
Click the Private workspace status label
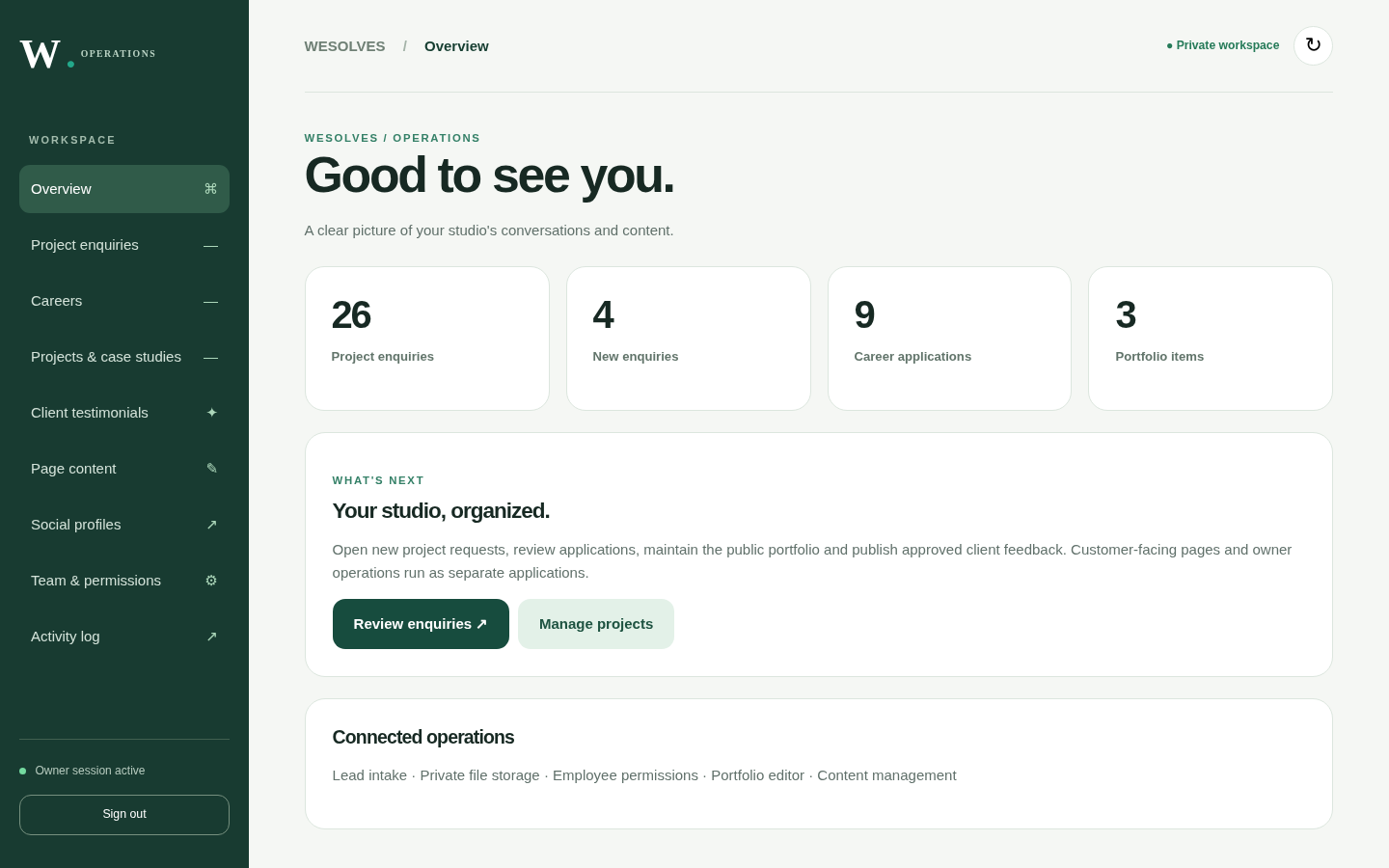coord(1223,45)
